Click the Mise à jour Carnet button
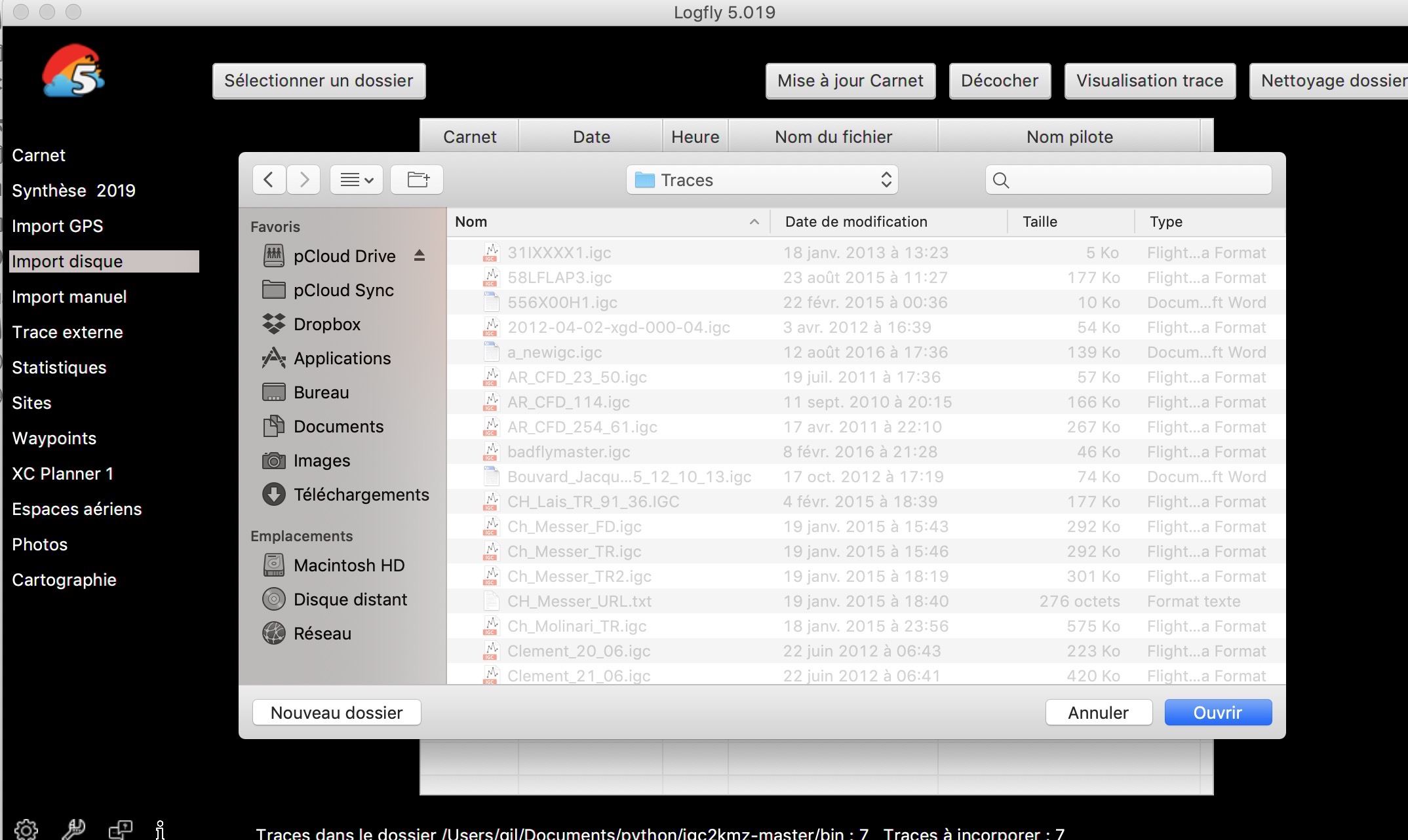 pos(850,81)
